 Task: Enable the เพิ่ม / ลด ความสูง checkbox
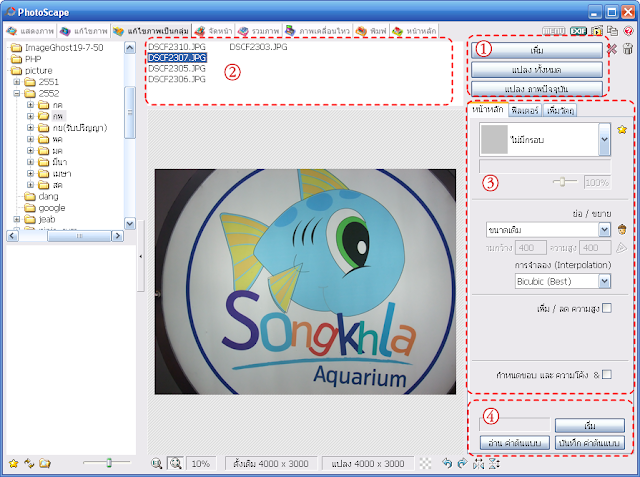tap(607, 308)
